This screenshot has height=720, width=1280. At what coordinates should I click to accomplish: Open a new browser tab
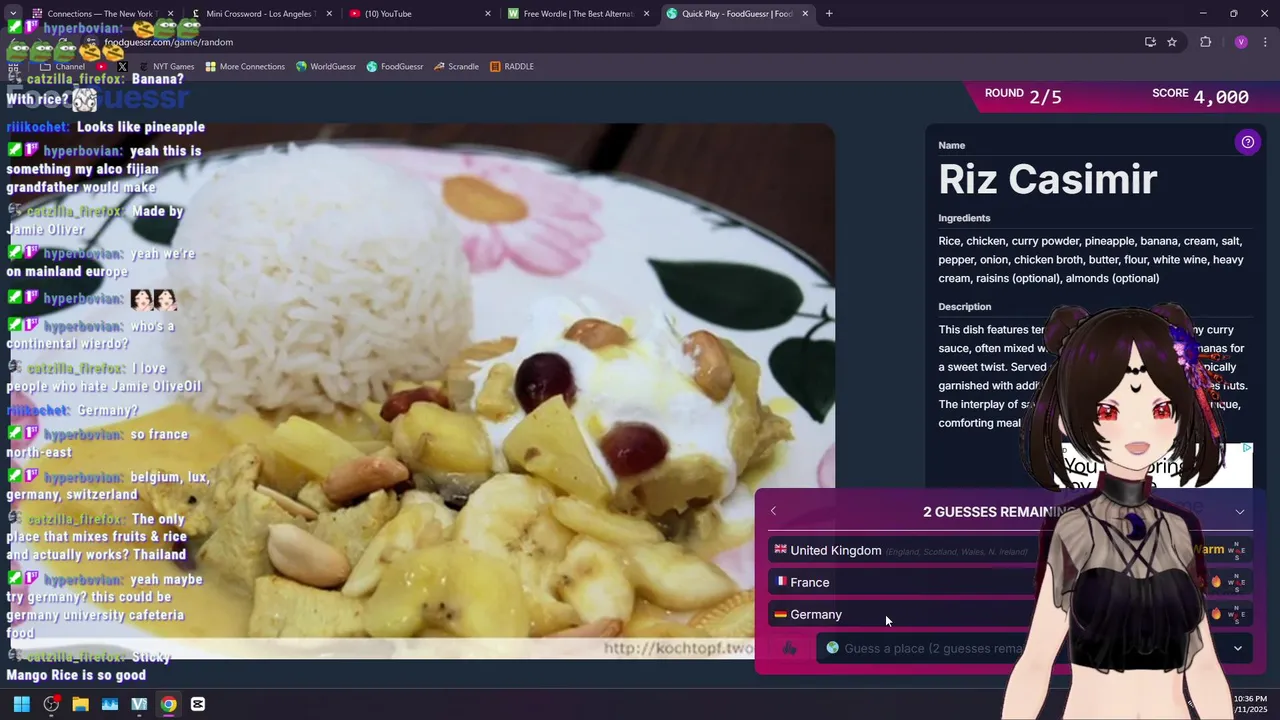[829, 14]
